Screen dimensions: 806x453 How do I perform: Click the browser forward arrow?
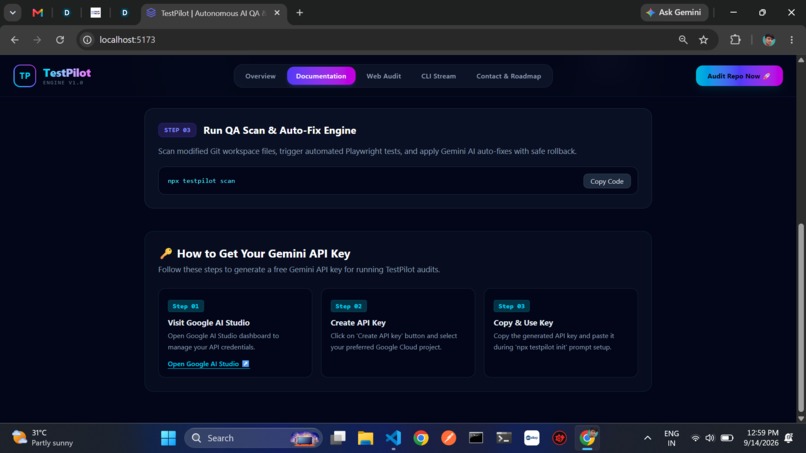pyautogui.click(x=37, y=40)
